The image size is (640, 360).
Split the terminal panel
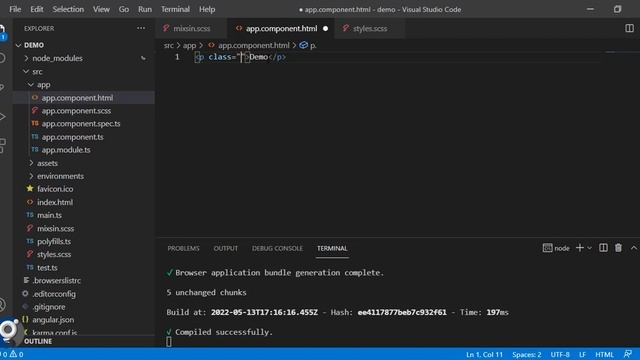coord(603,248)
